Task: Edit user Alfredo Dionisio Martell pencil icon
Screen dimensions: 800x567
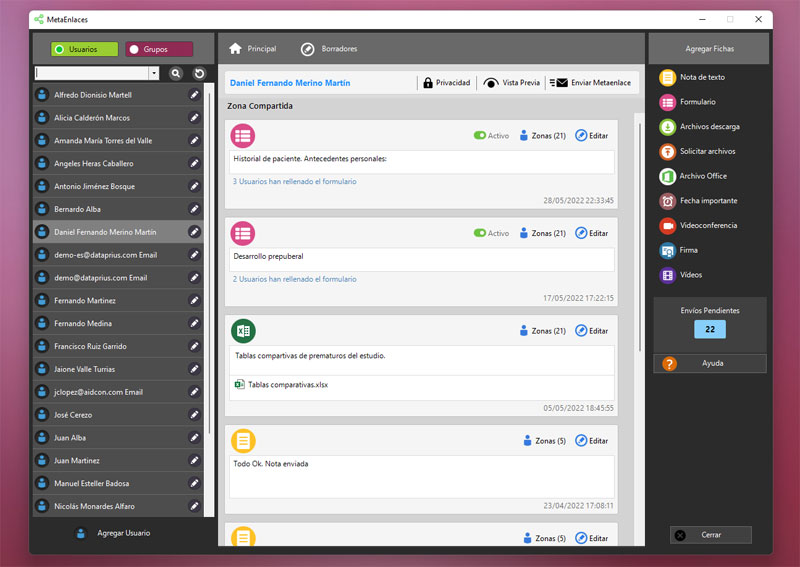Action: click(194, 94)
